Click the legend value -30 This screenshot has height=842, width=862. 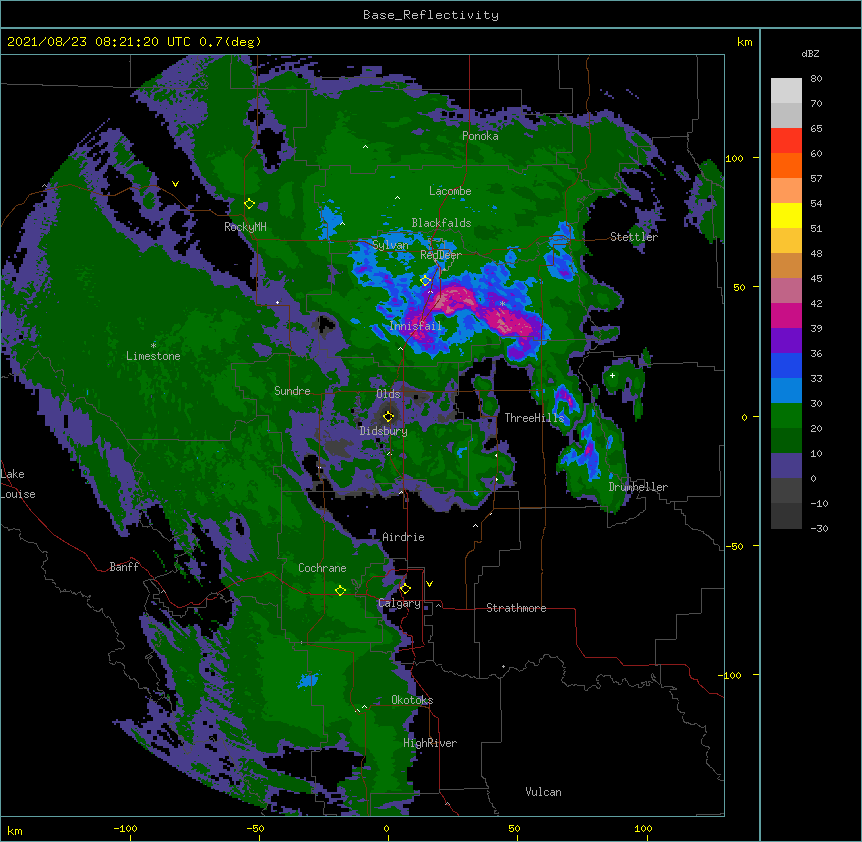click(x=819, y=528)
